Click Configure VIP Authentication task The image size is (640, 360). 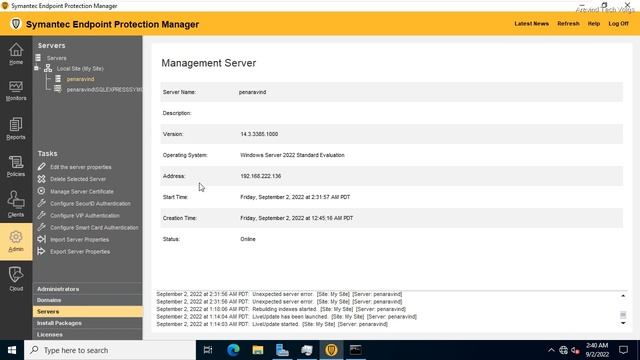tap(85, 215)
